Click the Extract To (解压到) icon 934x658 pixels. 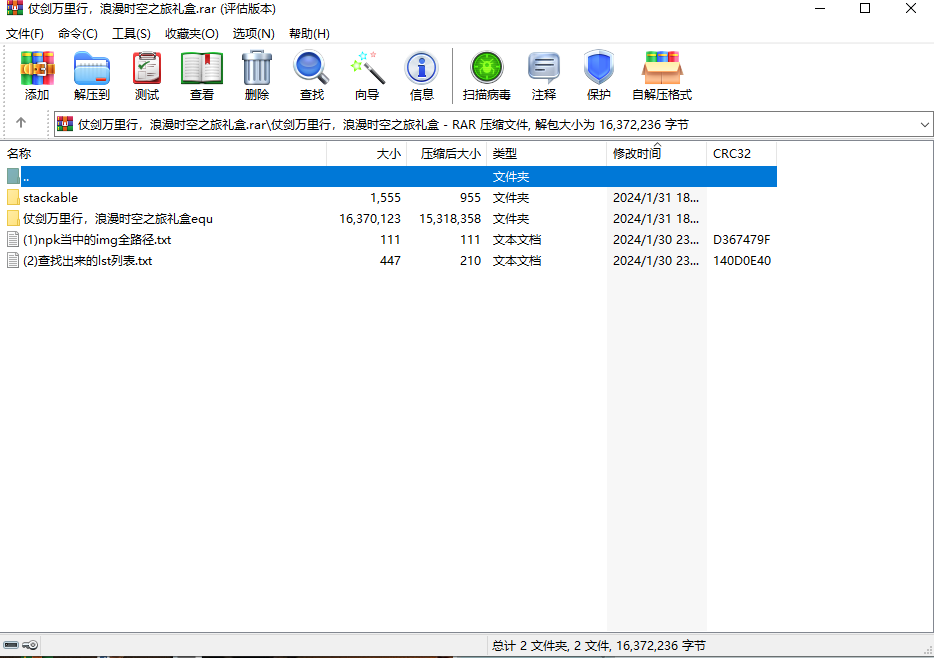[92, 76]
